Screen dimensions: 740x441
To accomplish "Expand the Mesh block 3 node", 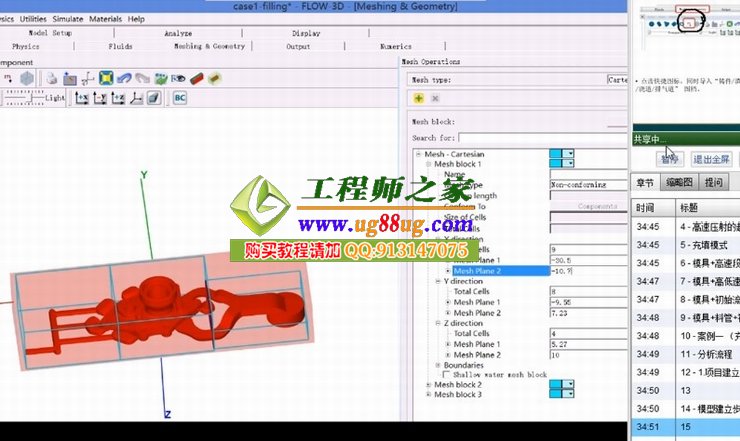I will point(429,394).
